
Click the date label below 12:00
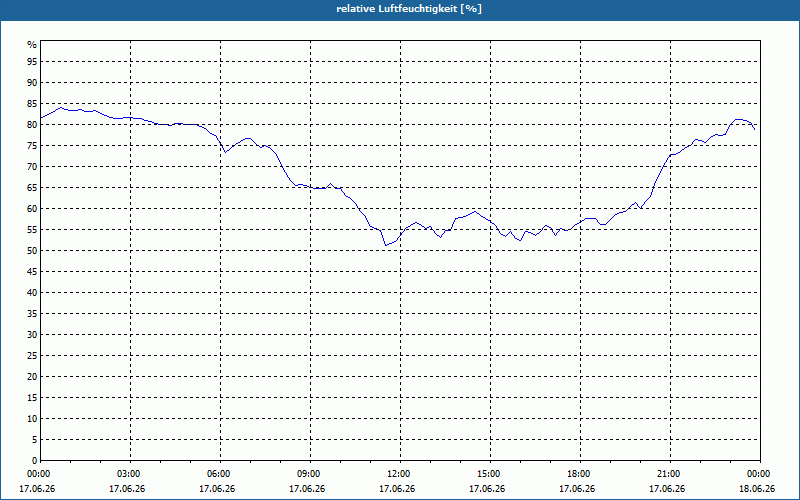pyautogui.click(x=397, y=489)
